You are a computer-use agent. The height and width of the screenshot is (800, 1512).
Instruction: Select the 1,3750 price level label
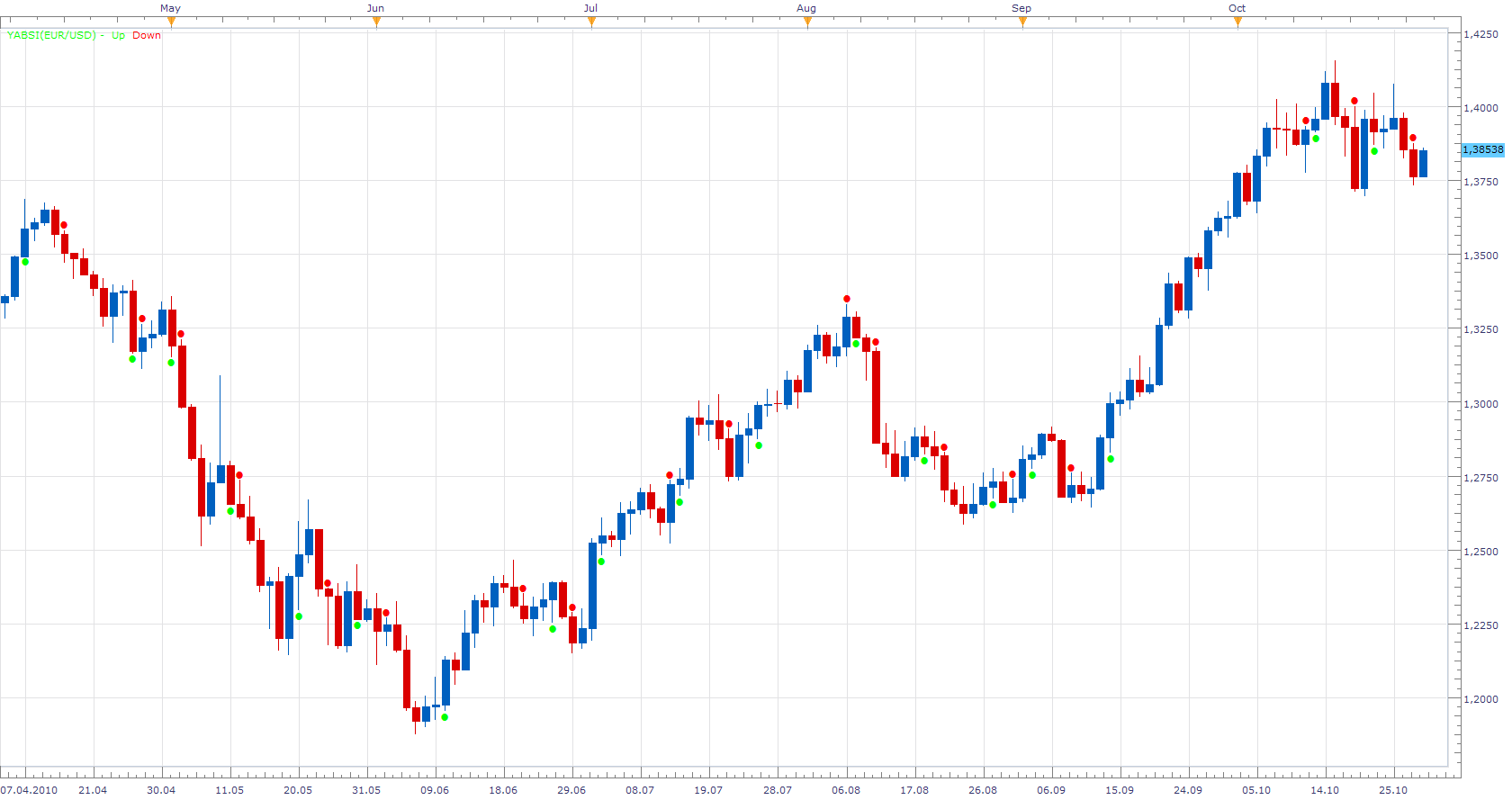tap(1480, 182)
